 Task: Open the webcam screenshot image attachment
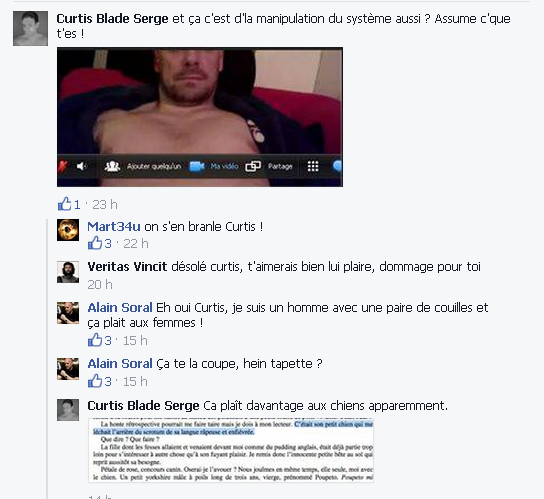click(x=200, y=117)
